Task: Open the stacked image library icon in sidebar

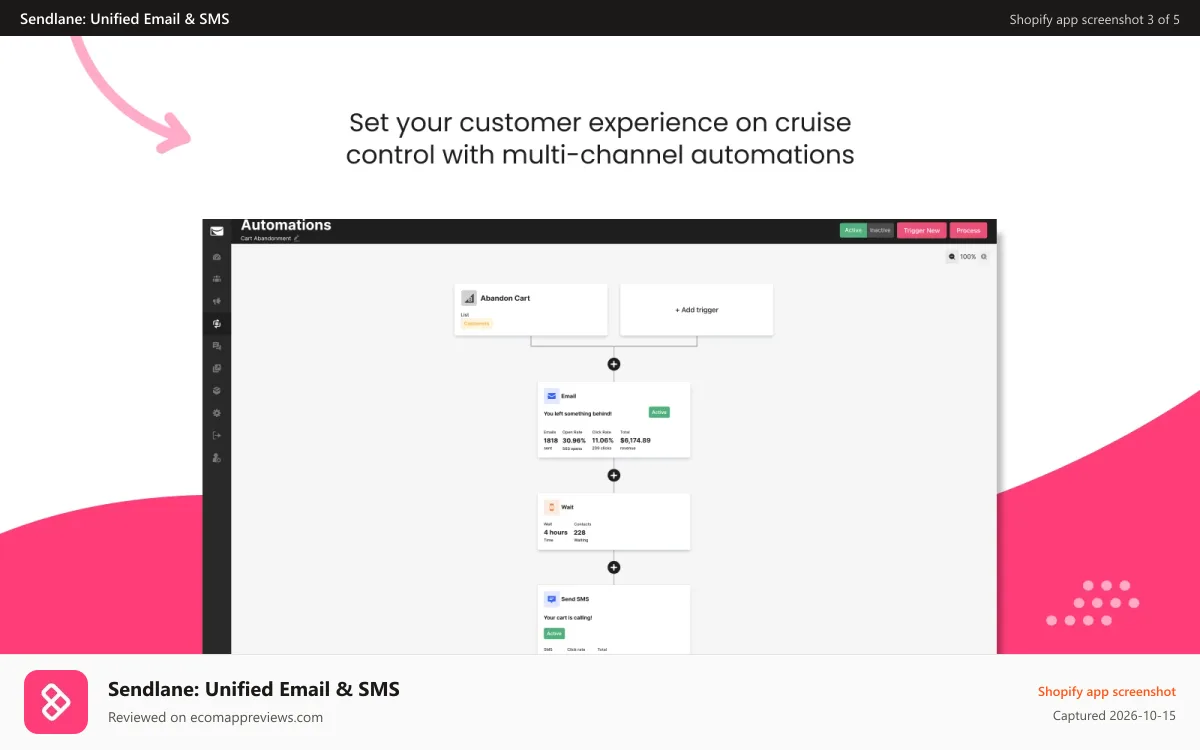Action: 217,368
